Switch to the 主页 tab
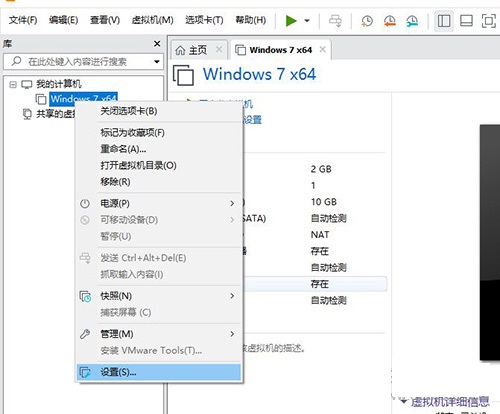Screen dimensions: 500x414 point(198,50)
